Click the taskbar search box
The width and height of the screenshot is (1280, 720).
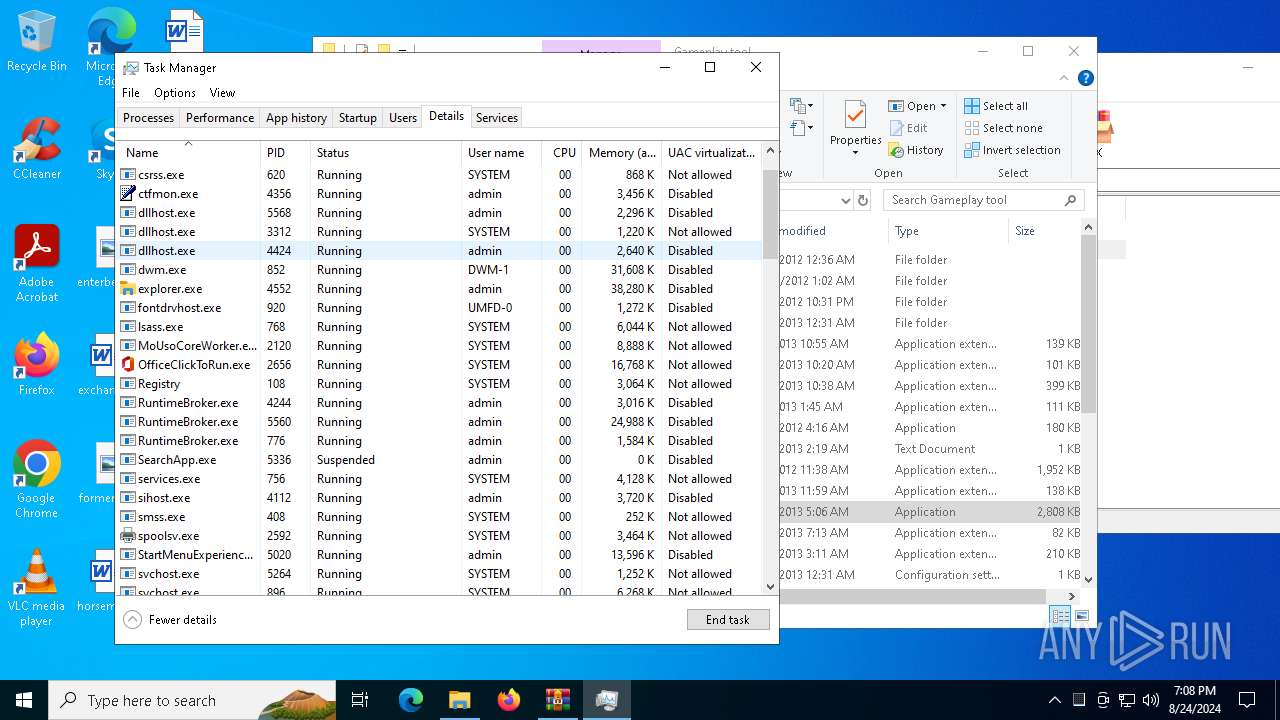[192, 700]
